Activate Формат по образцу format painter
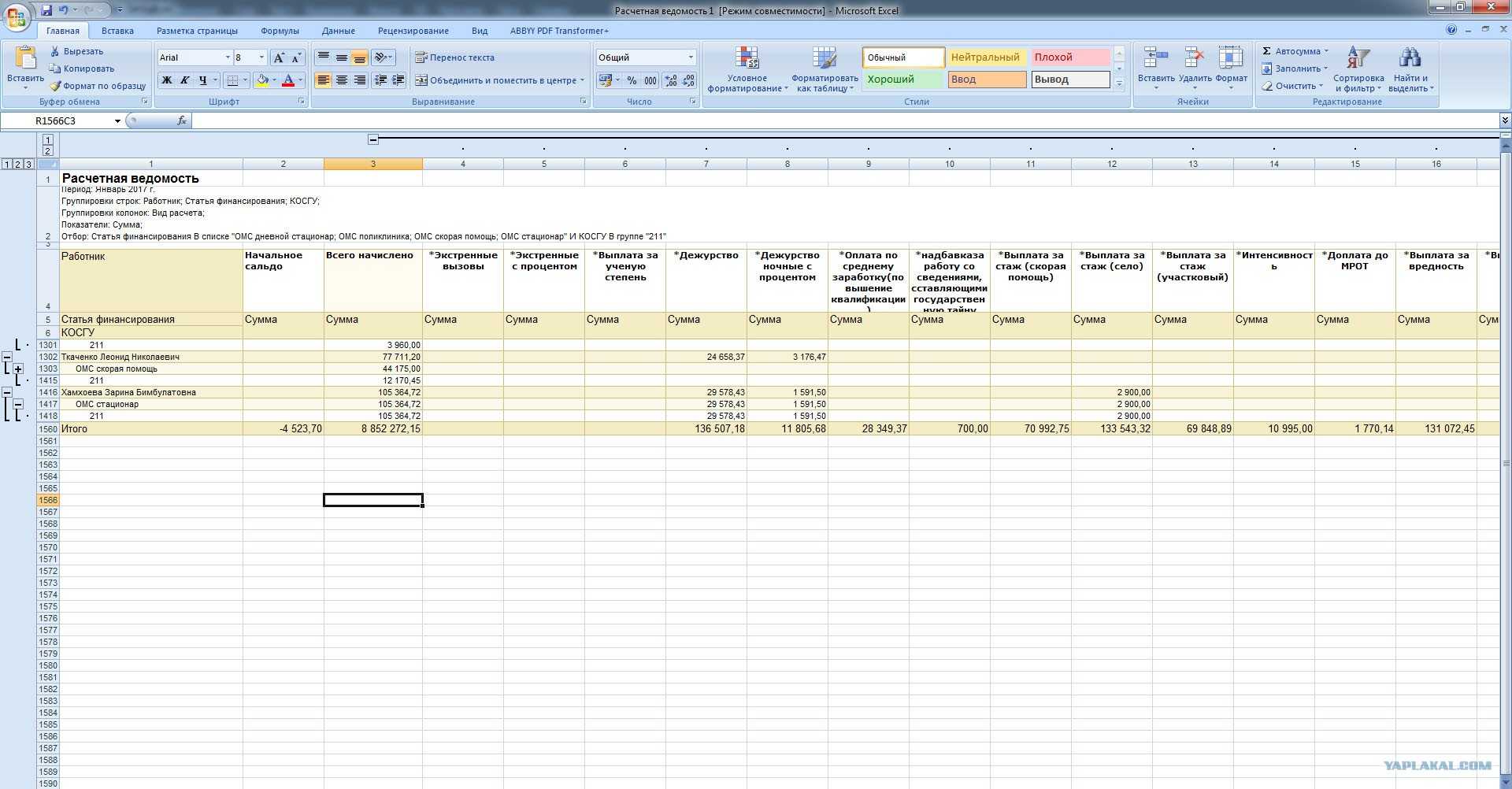The width and height of the screenshot is (1512, 789). pyautogui.click(x=98, y=86)
